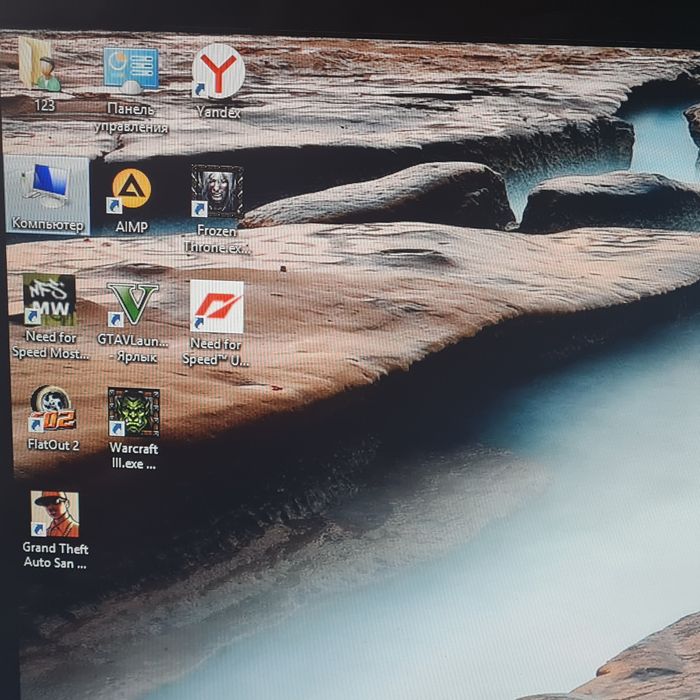
Task: Click the '123' label text
Action: (x=45, y=106)
